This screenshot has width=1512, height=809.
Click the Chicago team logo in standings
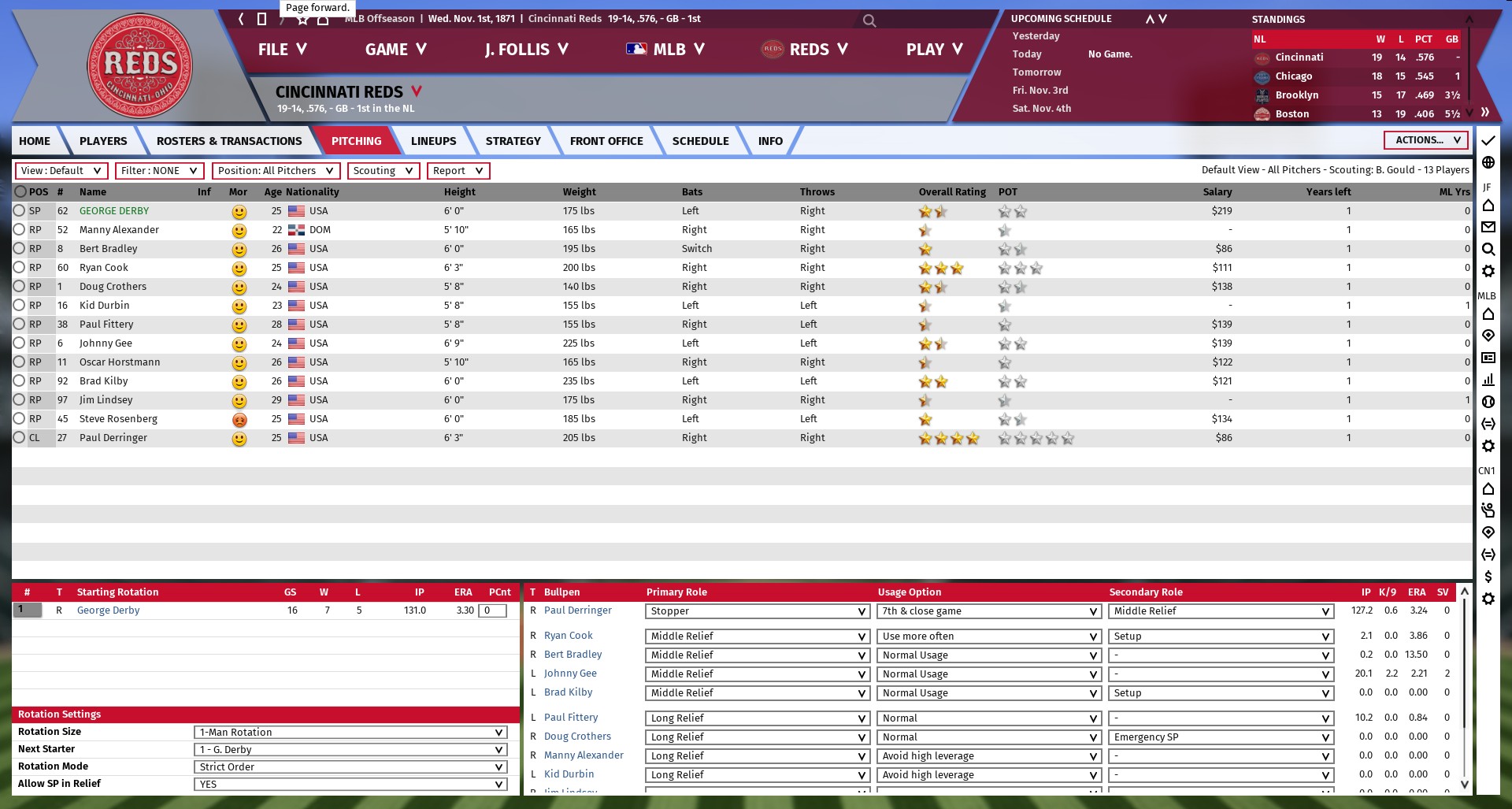point(1262,76)
